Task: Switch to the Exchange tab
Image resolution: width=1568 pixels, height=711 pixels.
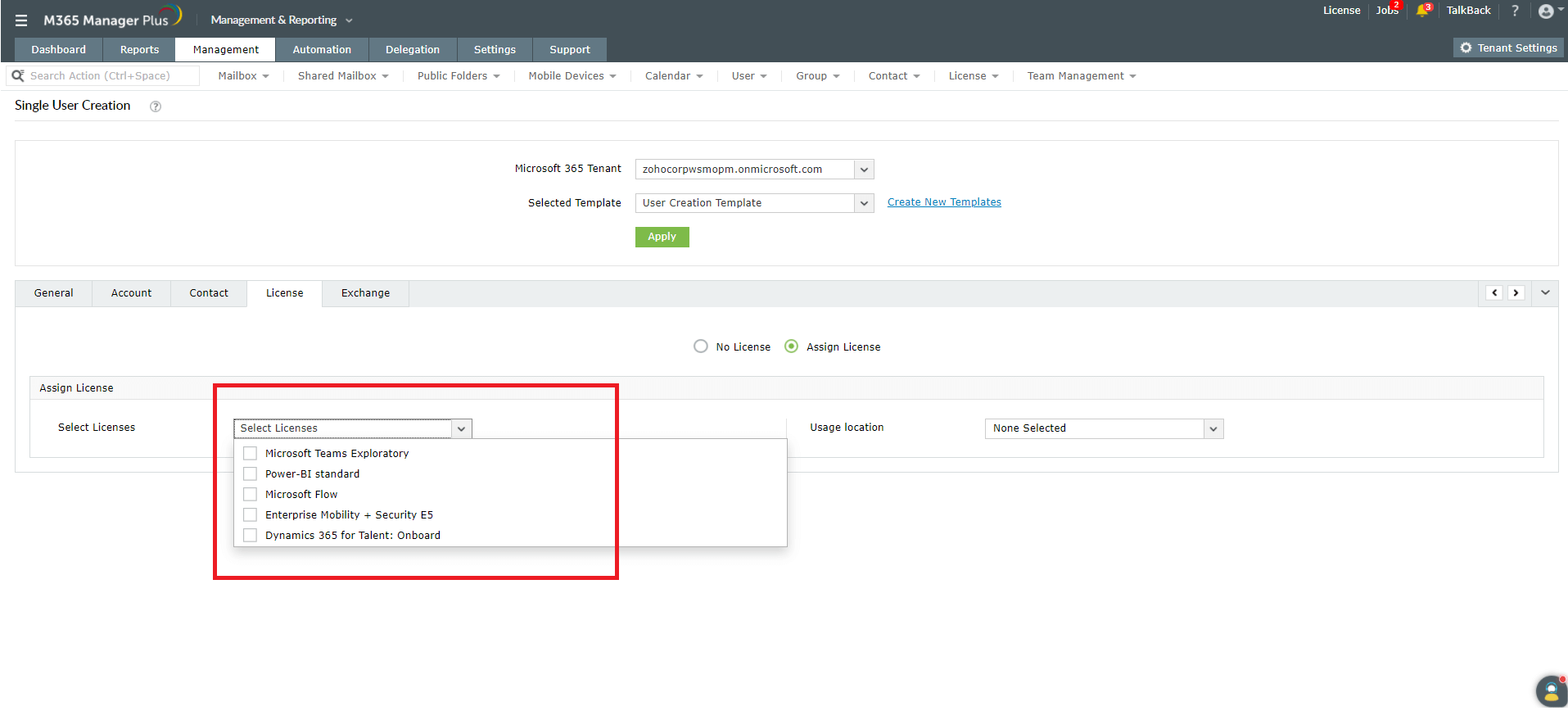Action: pos(365,293)
